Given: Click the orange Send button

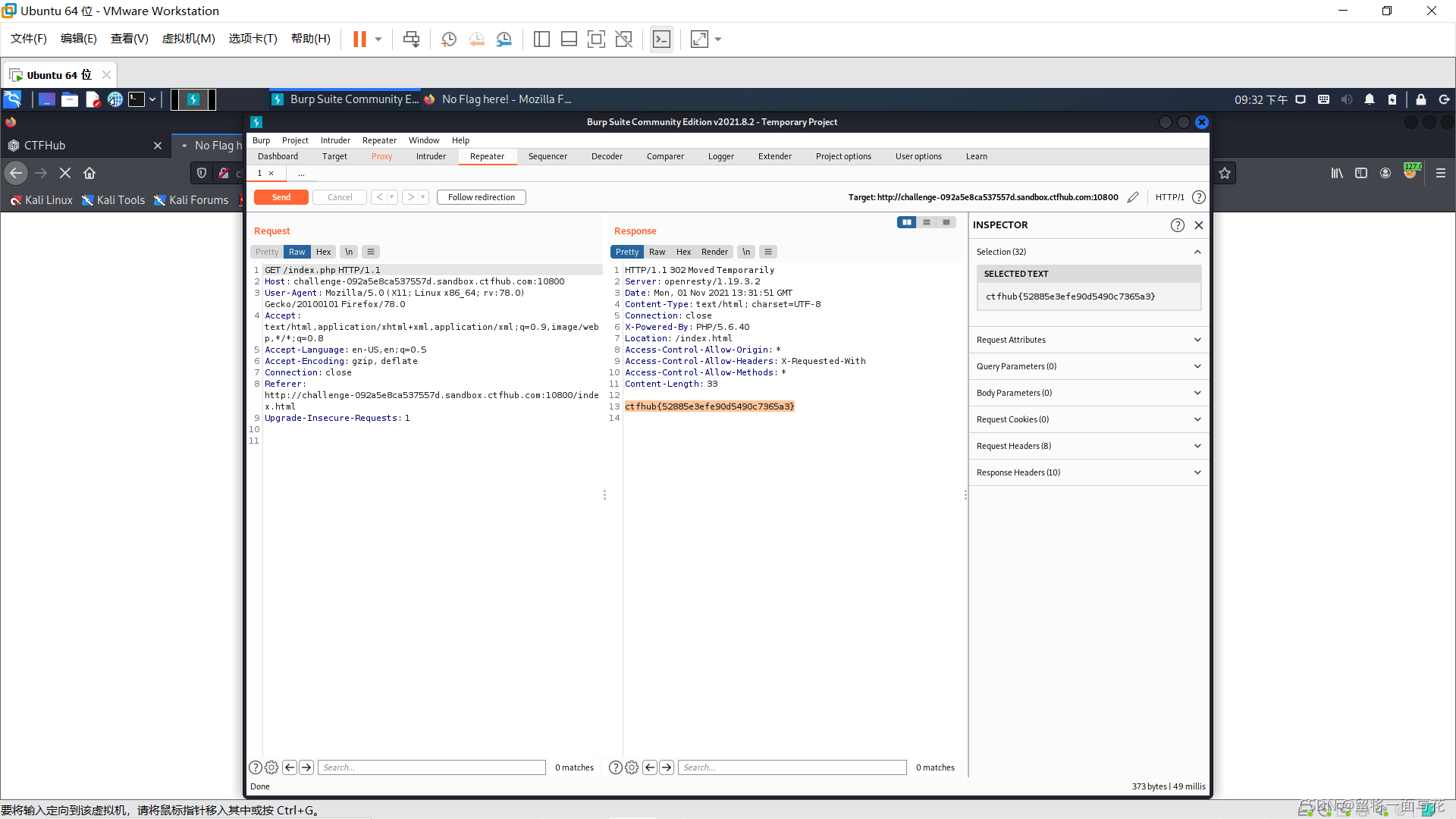Looking at the screenshot, I should tap(281, 197).
